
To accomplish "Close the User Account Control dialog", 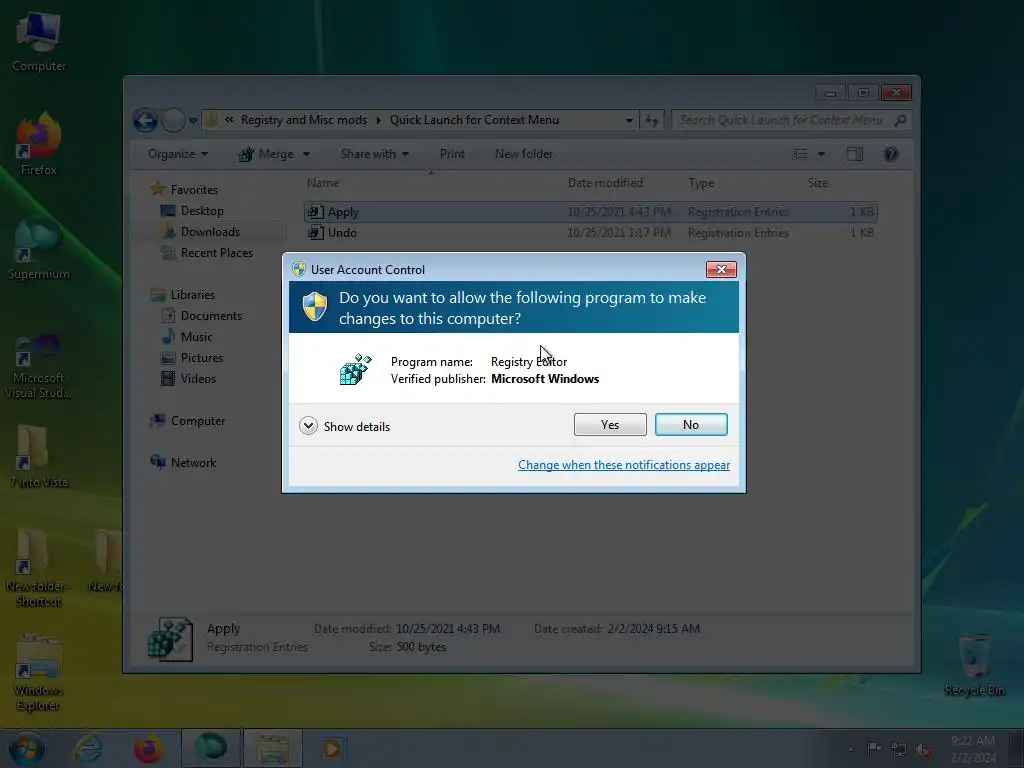I will pos(721,269).
